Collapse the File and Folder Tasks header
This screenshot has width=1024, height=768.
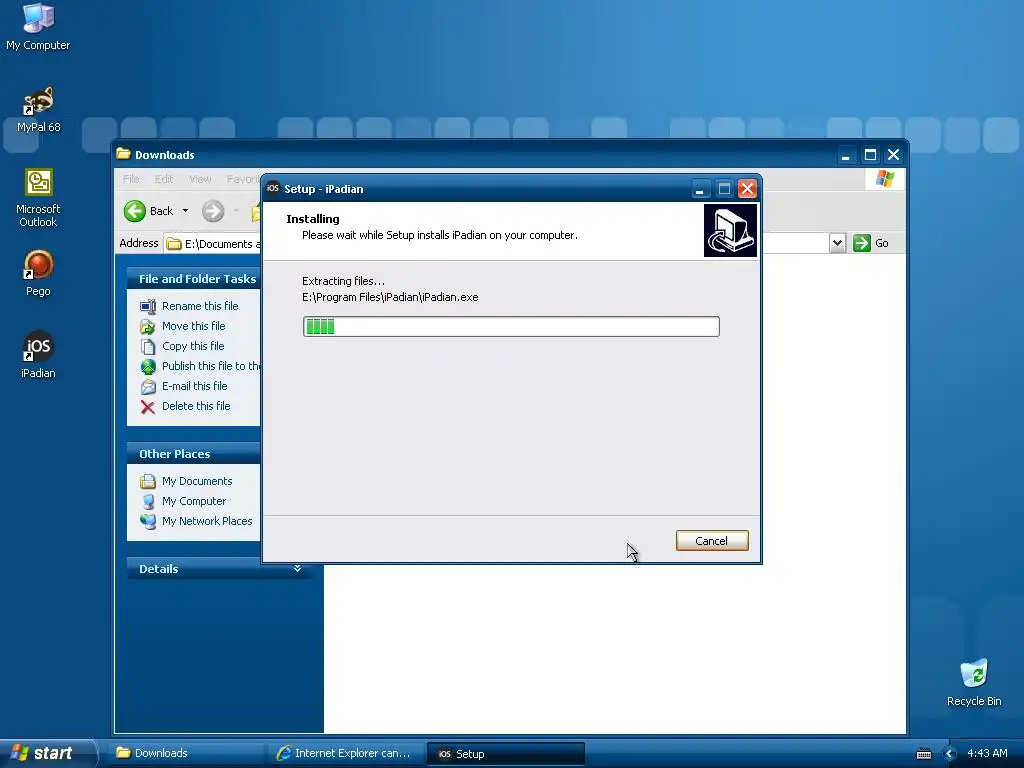[193, 279]
